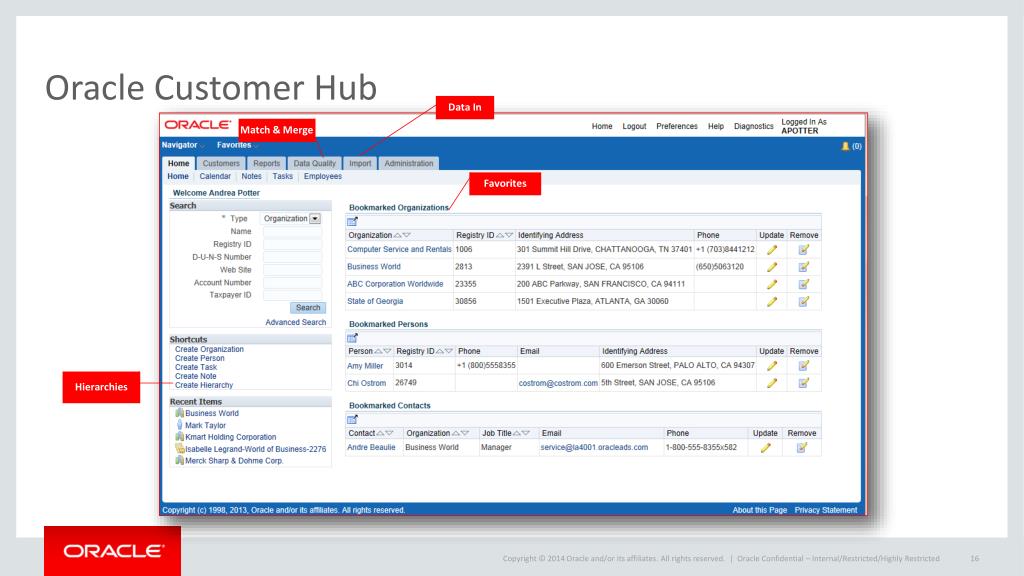Click Create Organization shortcut
The width and height of the screenshot is (1024, 576).
click(209, 349)
